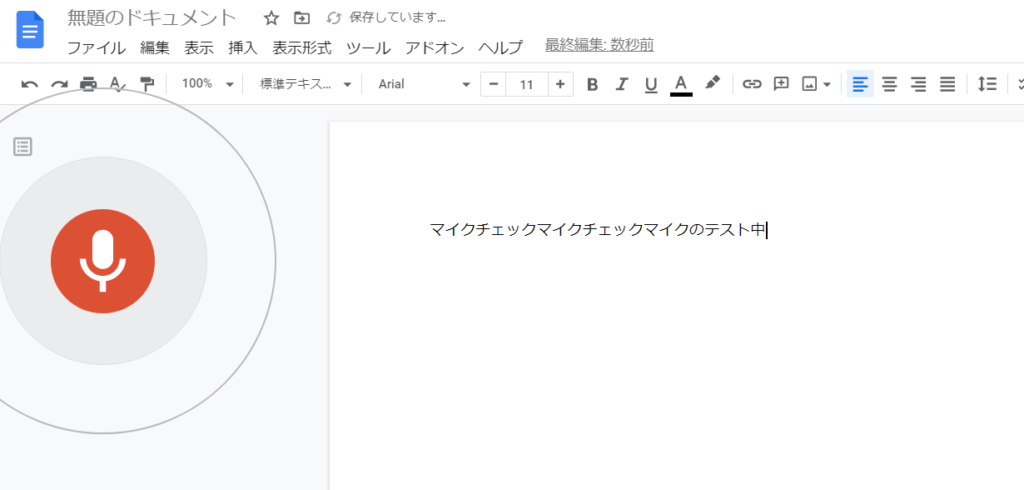Viewport: 1024px width, 490px height.
Task: Align text left
Action: pos(860,84)
